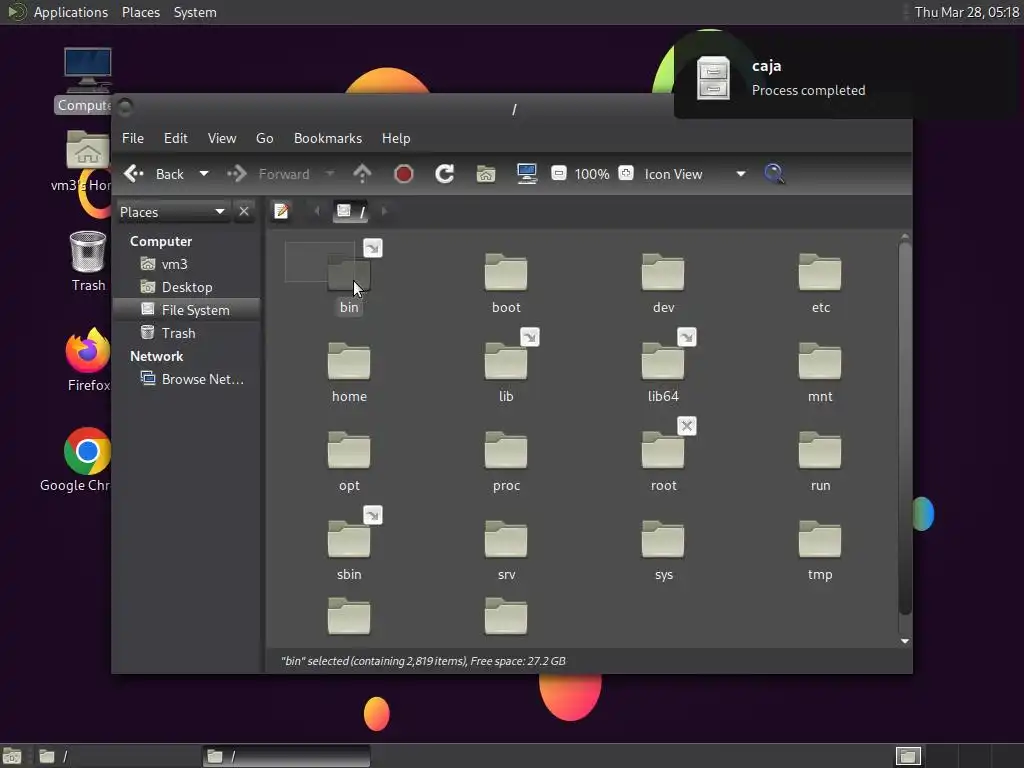Select the proc folder
Screen dimensions: 1024x768
pos(505,451)
